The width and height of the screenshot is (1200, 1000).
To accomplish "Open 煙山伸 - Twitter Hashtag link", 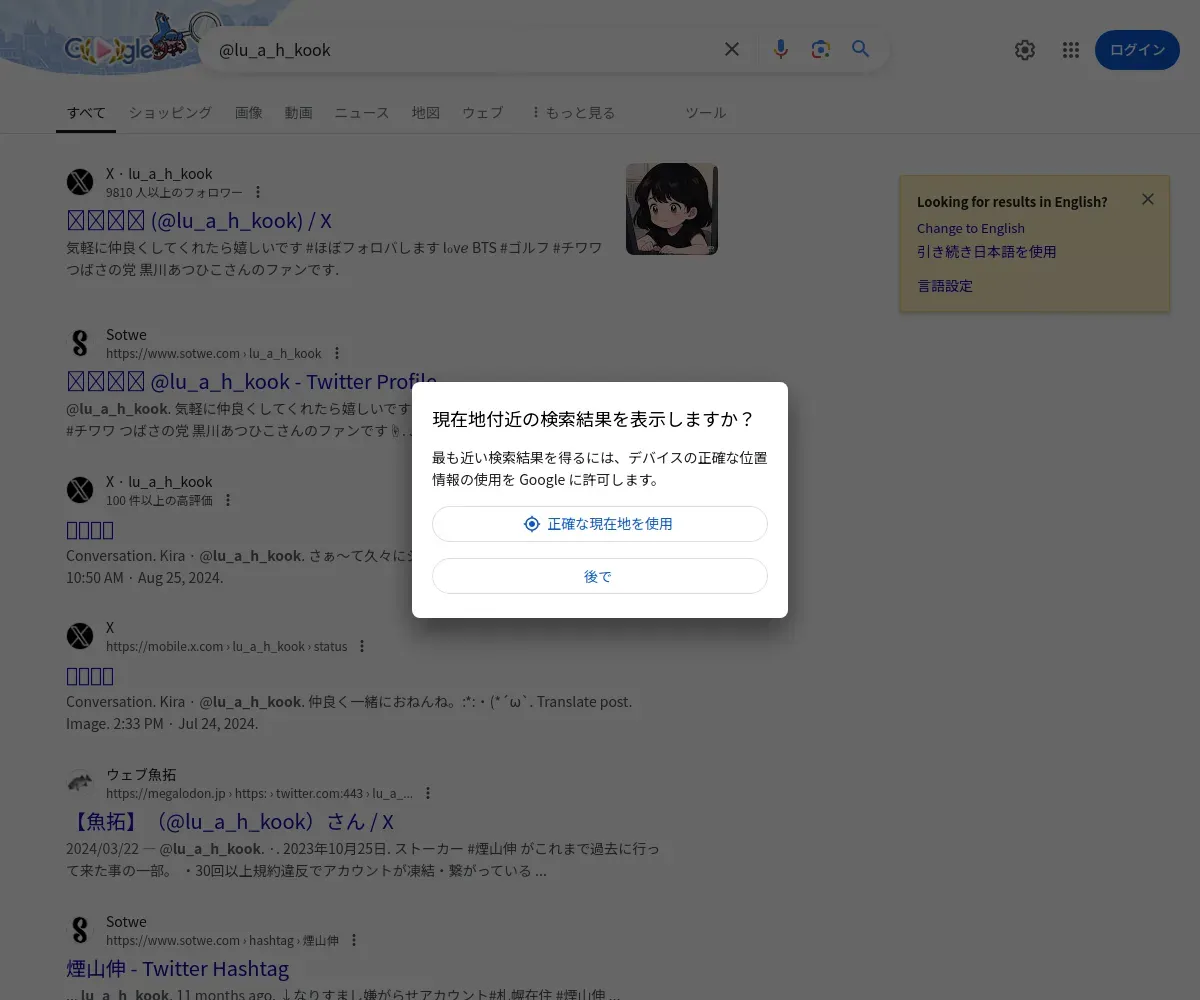I will tap(178, 968).
